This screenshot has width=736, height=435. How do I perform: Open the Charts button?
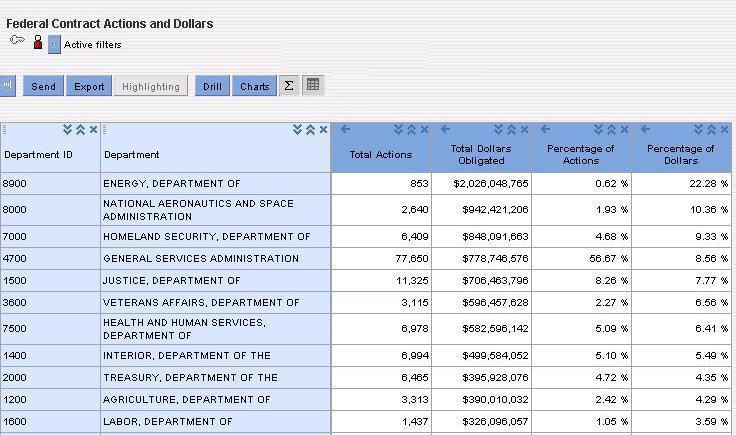point(254,86)
